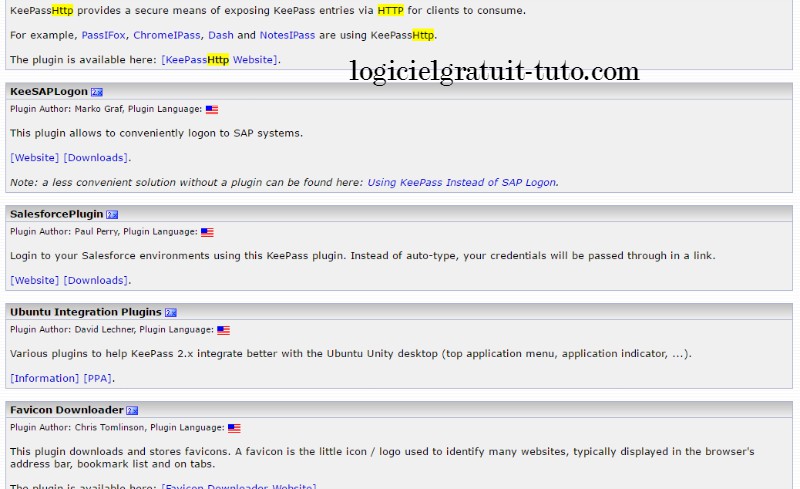
Task: Click 'Login to your Salesforce environments' sentence
Action: pos(363,256)
